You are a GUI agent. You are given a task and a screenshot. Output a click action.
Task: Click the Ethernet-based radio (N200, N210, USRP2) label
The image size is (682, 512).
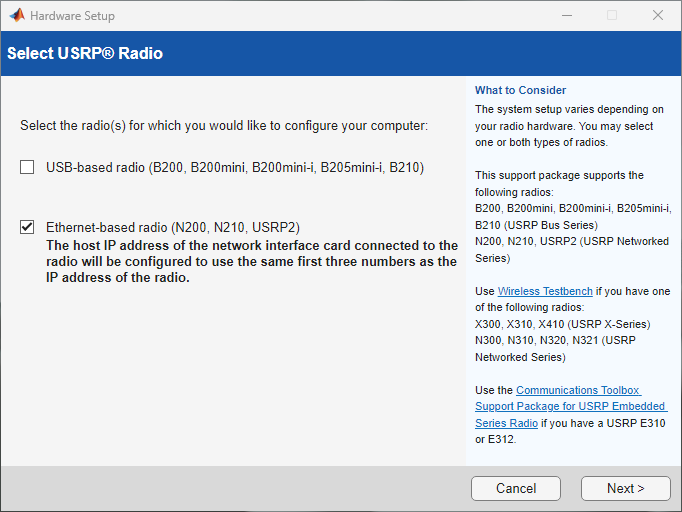[x=173, y=227]
